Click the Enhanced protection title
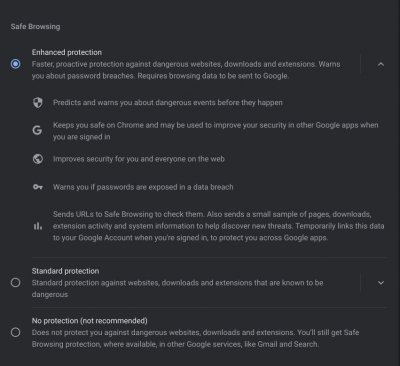400x366 pixels. pyautogui.click(x=67, y=52)
